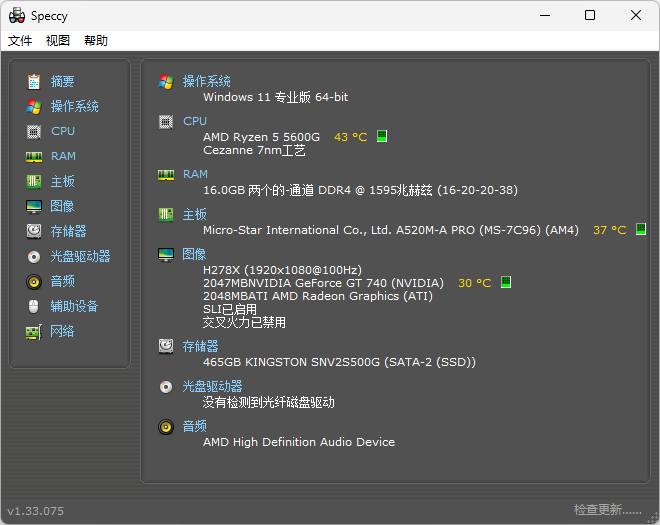The width and height of the screenshot is (660, 525).
Task: Click the CPU chip icon in summary panel
Action: [166, 122]
